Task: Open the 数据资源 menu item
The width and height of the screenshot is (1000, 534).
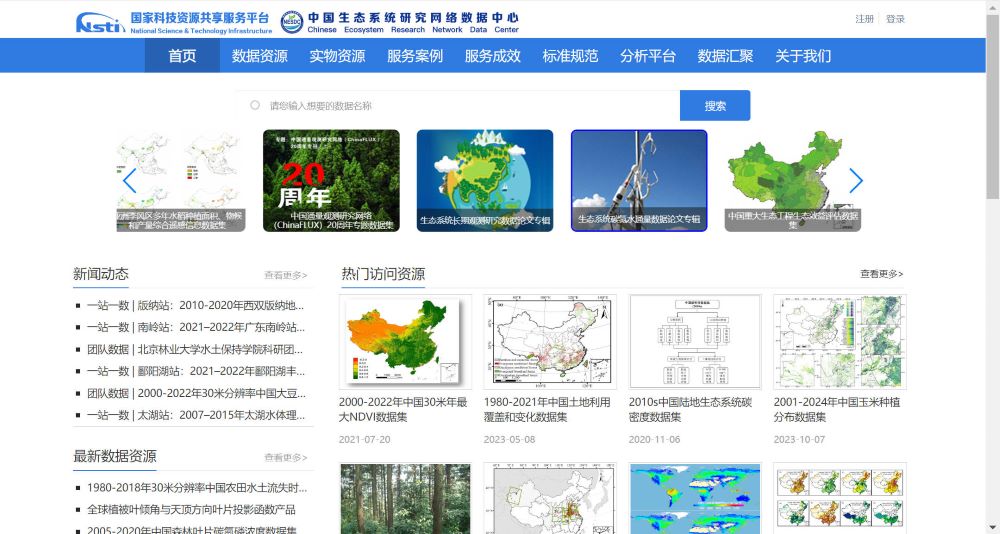Action: click(259, 56)
